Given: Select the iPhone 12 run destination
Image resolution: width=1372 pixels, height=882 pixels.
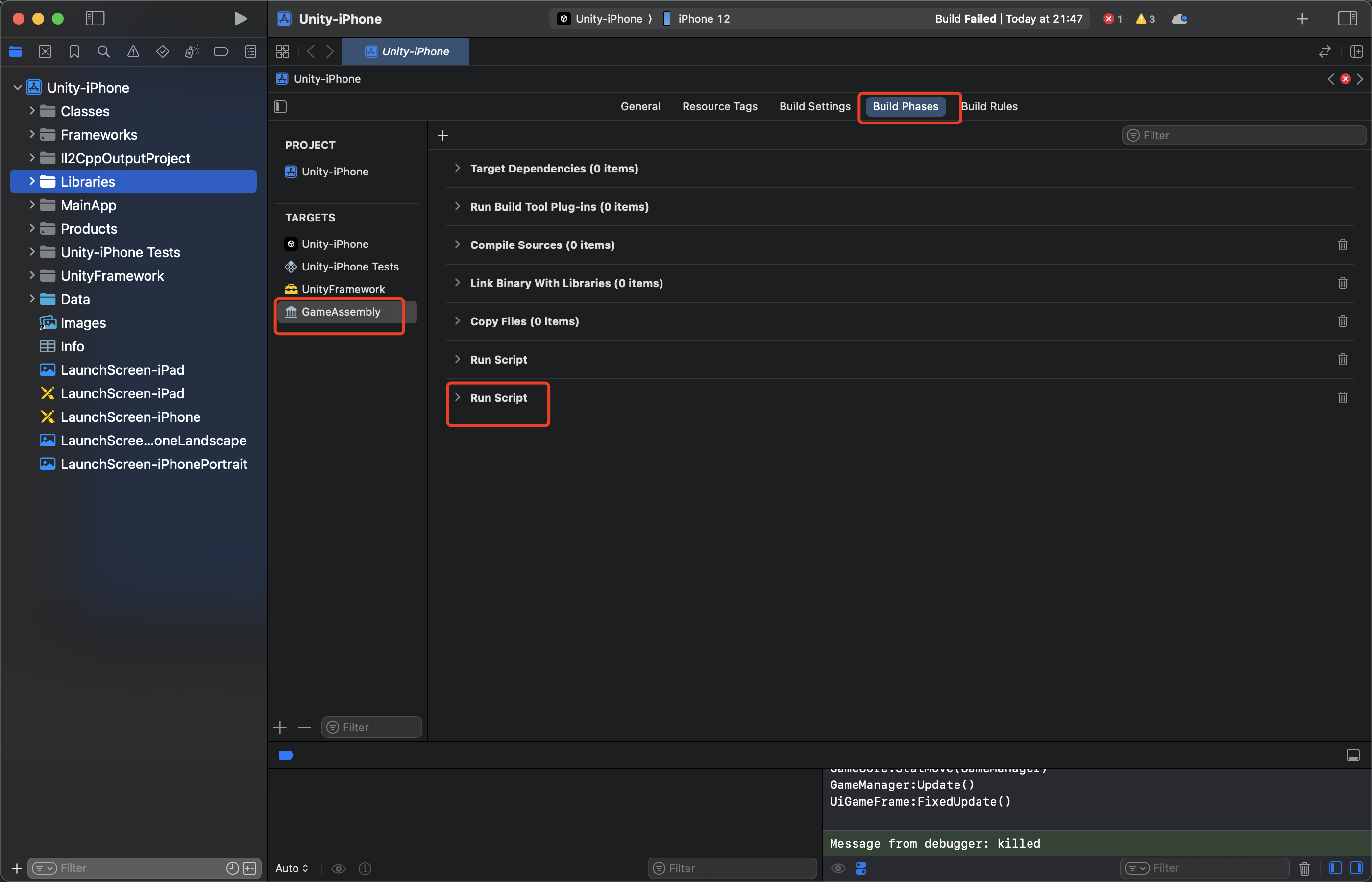Looking at the screenshot, I should (x=703, y=18).
